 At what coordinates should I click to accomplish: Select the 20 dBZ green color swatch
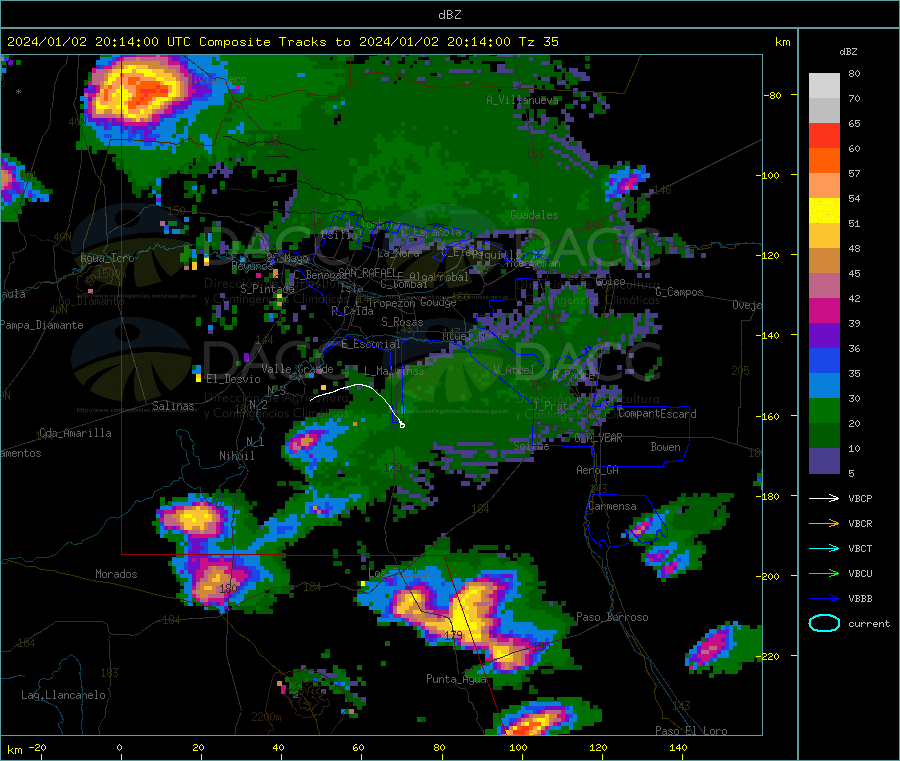click(824, 410)
